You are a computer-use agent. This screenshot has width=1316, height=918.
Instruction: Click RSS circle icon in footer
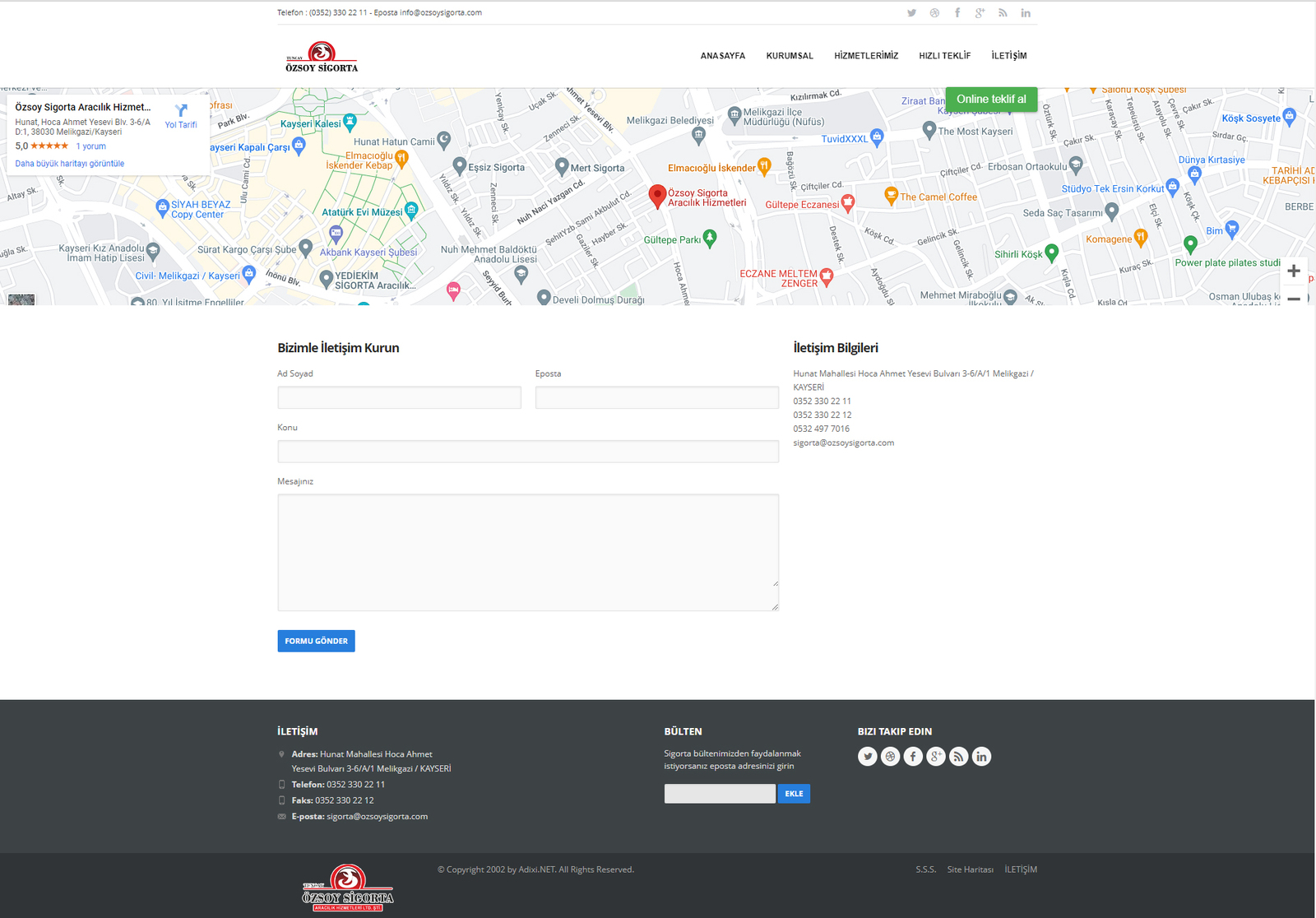(x=958, y=756)
